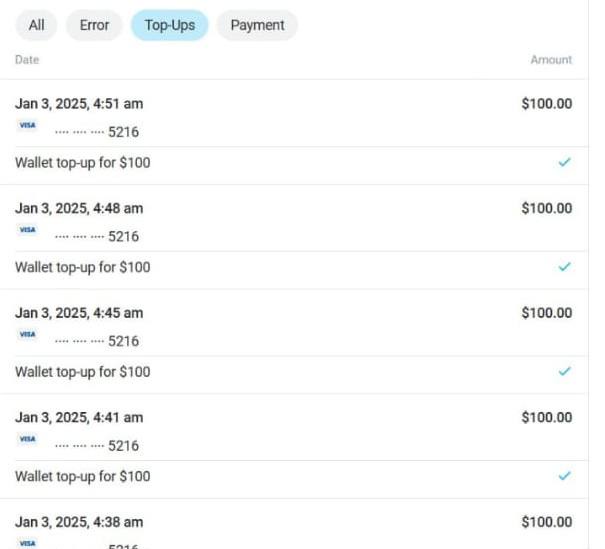Click the success checkmark for 4:45 am top-up
Viewport: 605px width, 549px height.
pos(564,371)
